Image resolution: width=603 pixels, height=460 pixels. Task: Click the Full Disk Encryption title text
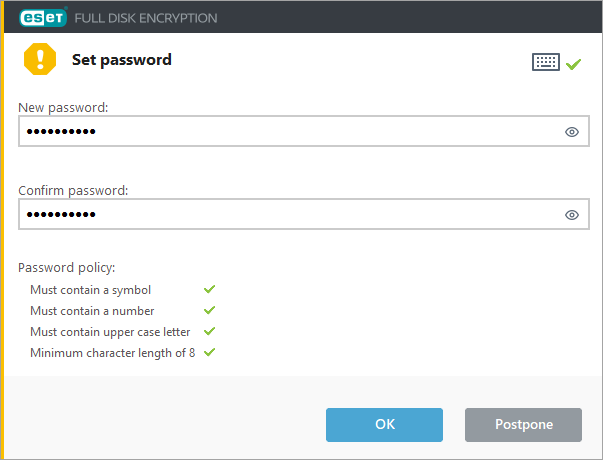click(146, 18)
